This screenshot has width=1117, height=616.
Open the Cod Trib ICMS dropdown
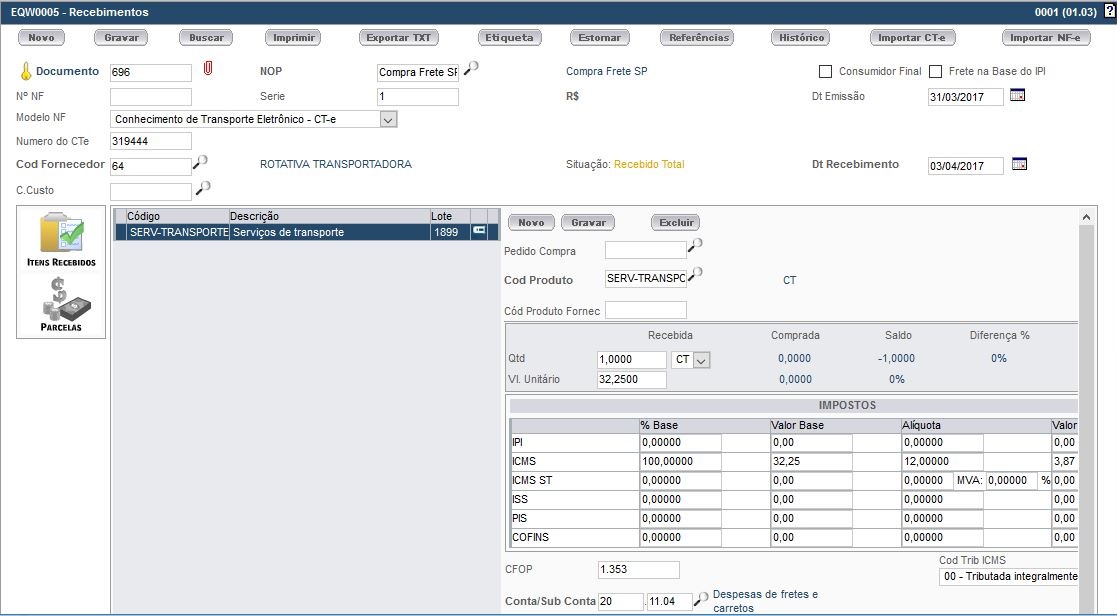pyautogui.click(x=1008, y=577)
